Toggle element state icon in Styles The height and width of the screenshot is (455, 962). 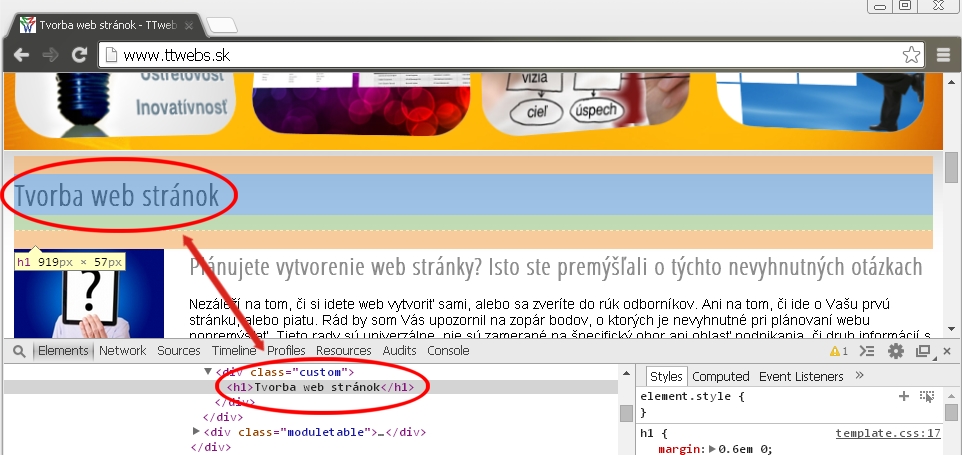point(926,396)
